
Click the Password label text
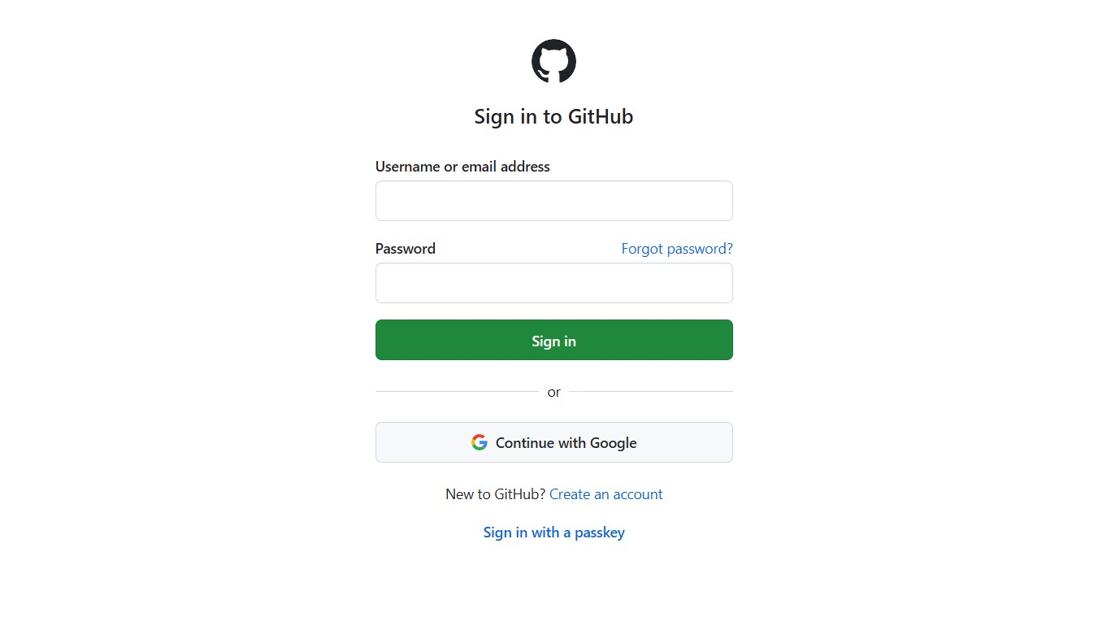405,249
